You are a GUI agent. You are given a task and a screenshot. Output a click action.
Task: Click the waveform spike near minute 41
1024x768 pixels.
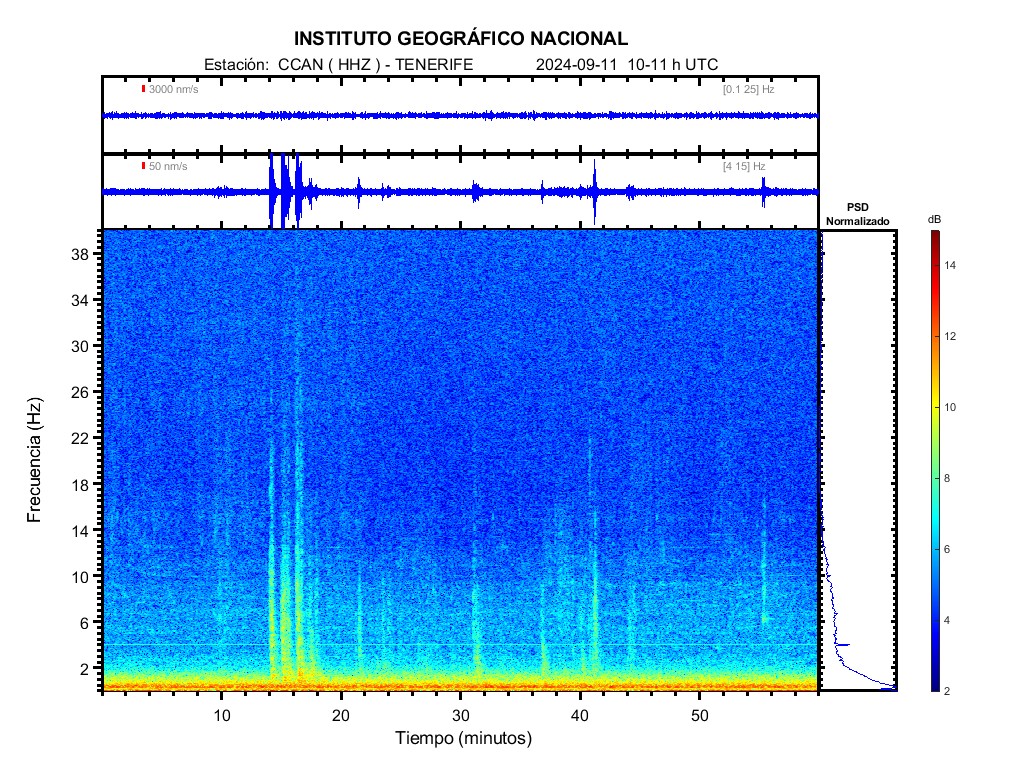coord(594,190)
